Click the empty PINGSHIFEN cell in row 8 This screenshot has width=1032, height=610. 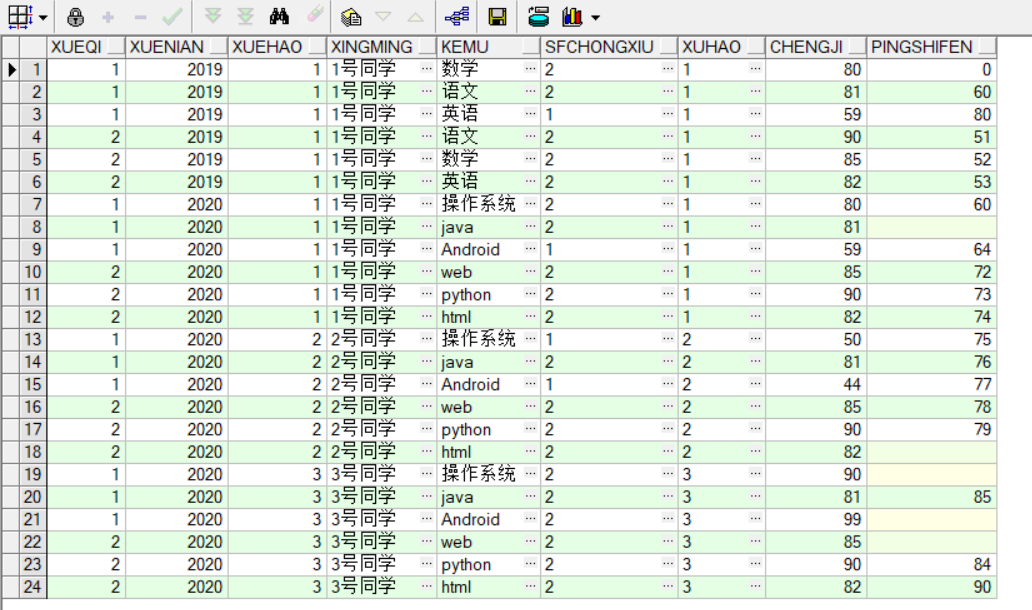932,226
